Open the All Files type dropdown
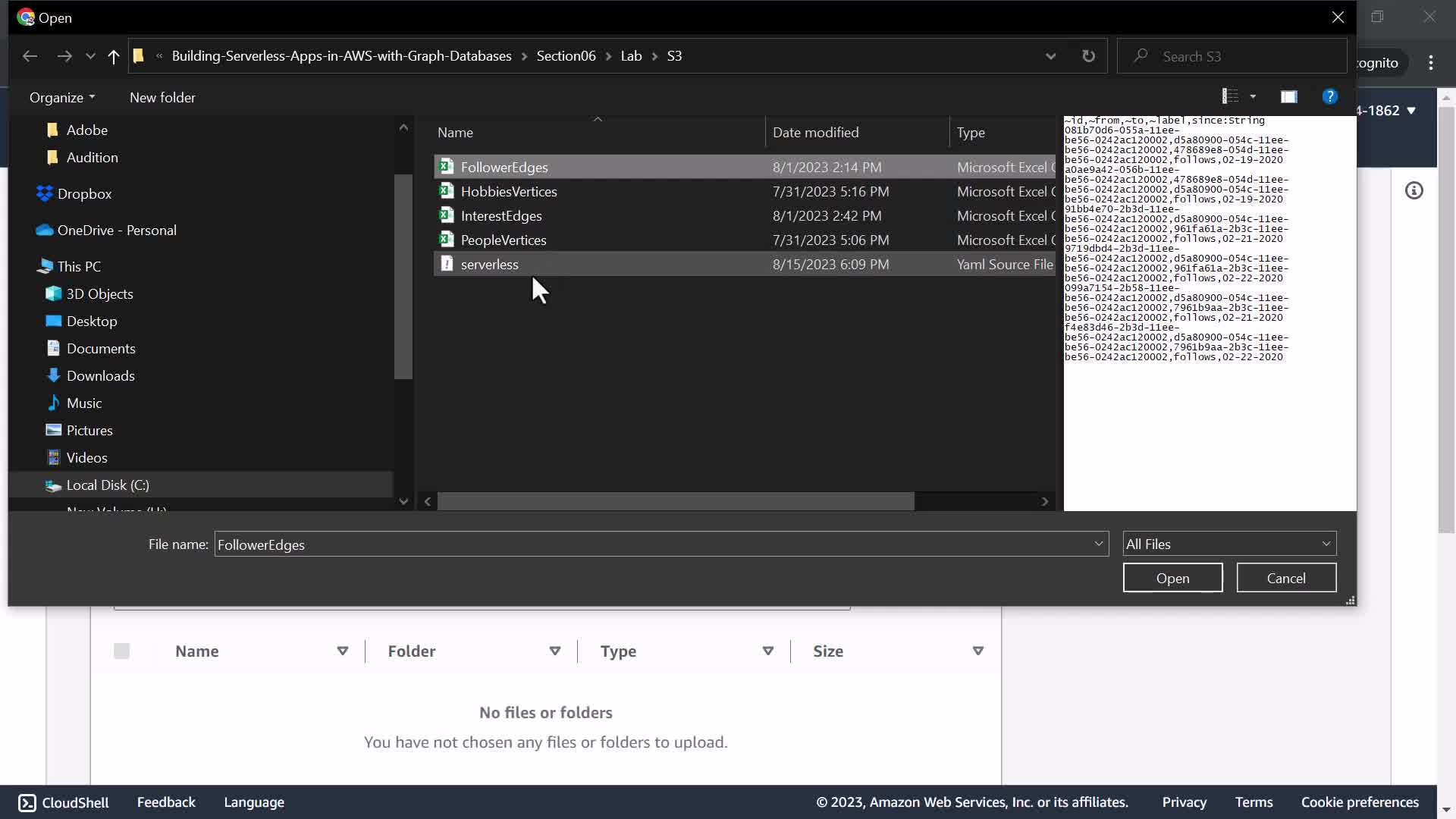The height and width of the screenshot is (819, 1456). coord(1228,544)
